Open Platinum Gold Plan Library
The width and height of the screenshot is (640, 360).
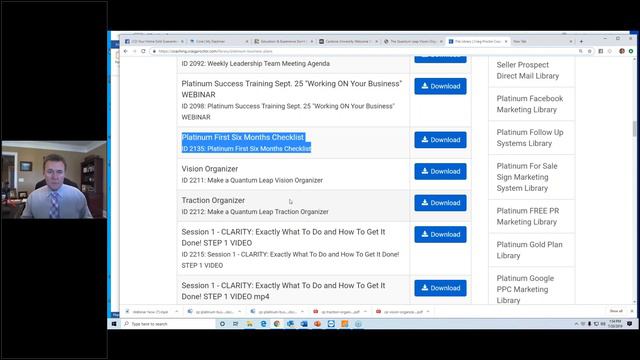click(529, 250)
